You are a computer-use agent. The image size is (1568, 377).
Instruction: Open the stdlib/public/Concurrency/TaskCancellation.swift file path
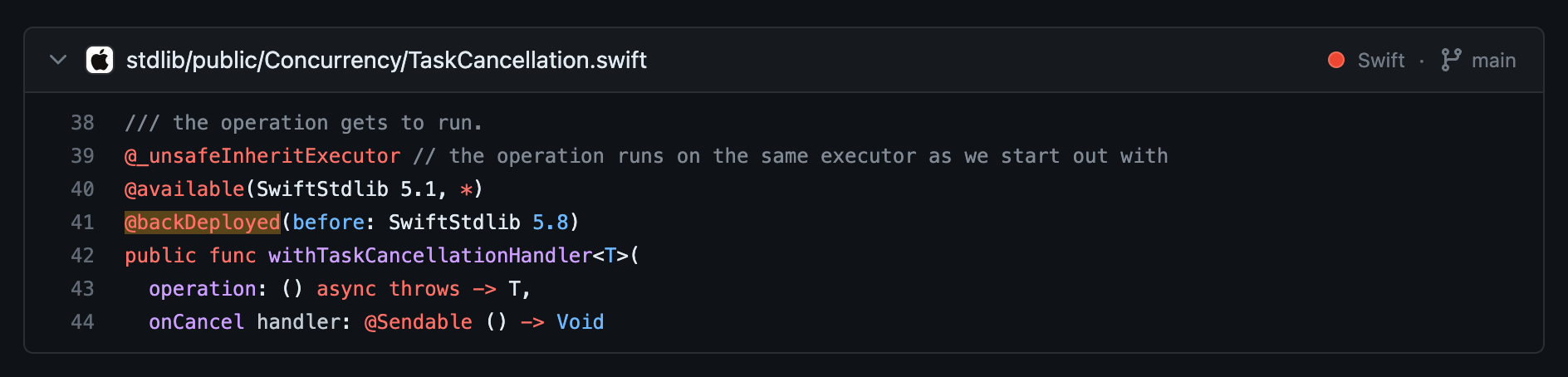(386, 60)
